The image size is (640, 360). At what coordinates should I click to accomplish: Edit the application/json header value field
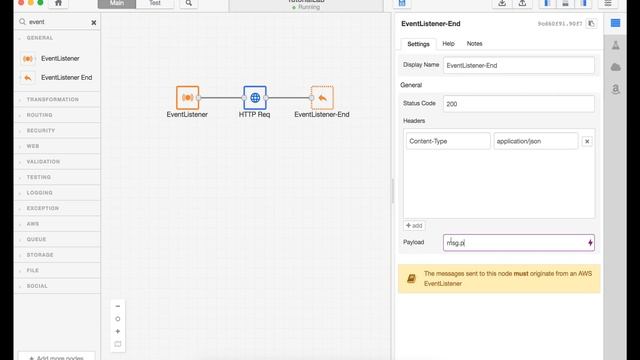[x=536, y=141]
